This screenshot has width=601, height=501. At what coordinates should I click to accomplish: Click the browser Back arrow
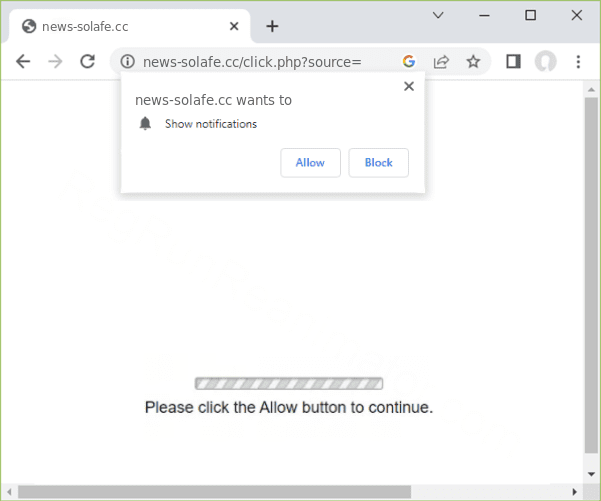coord(23,62)
